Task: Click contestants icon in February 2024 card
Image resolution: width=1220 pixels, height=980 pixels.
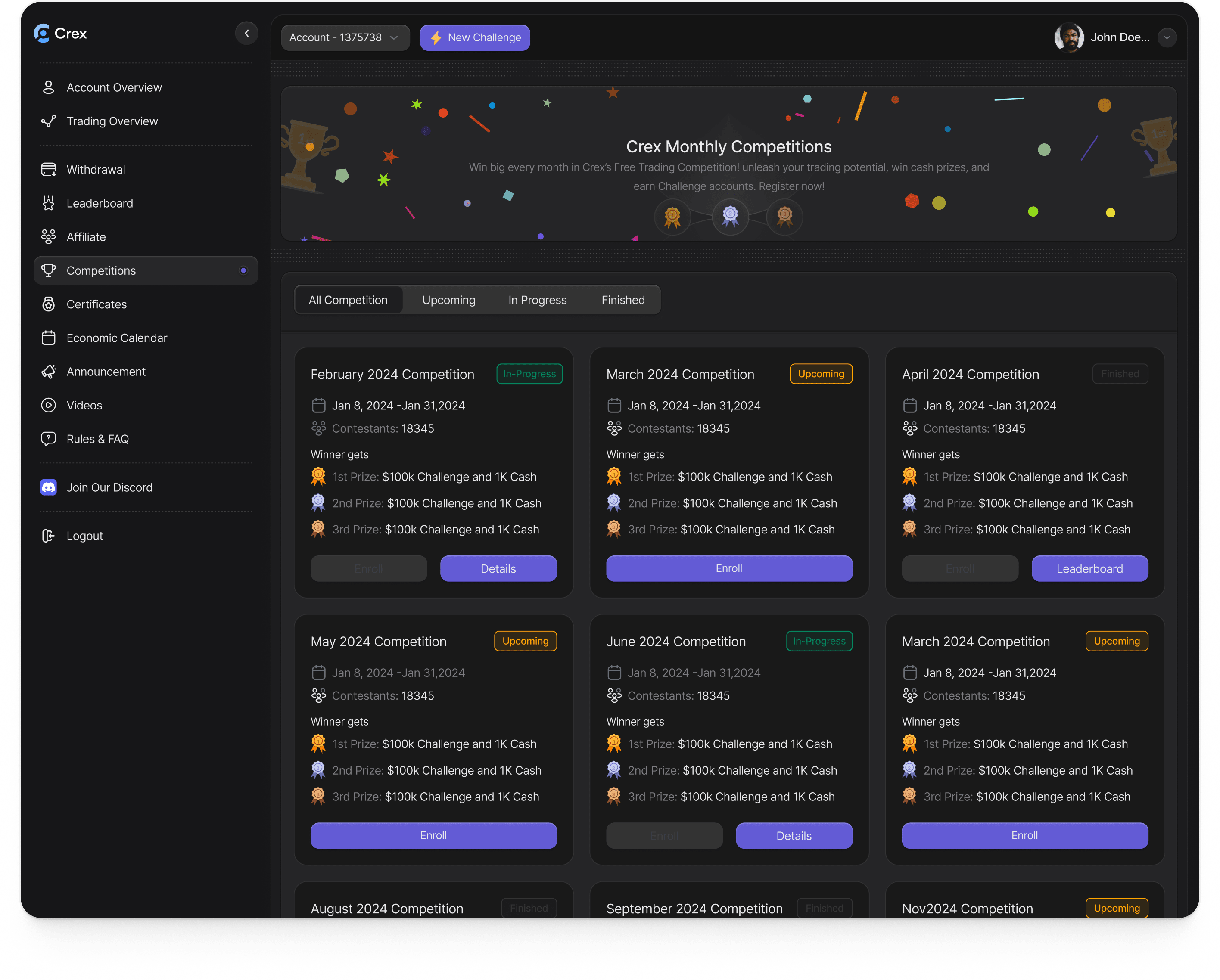Action: pos(319,429)
